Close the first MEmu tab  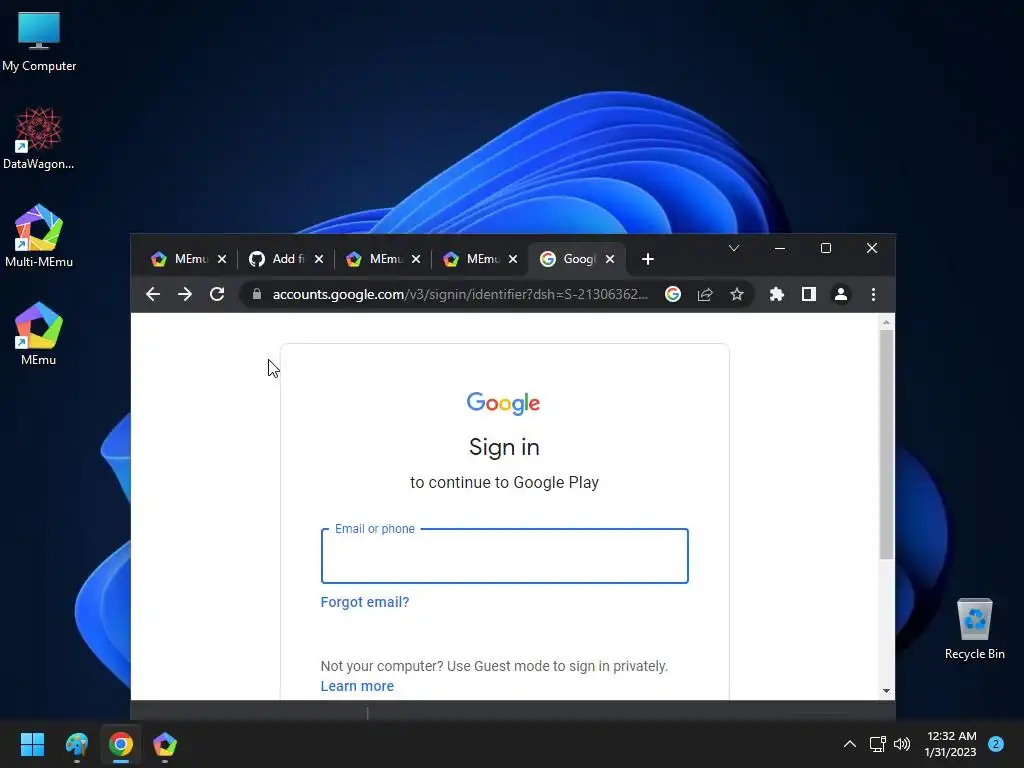pyautogui.click(x=222, y=259)
